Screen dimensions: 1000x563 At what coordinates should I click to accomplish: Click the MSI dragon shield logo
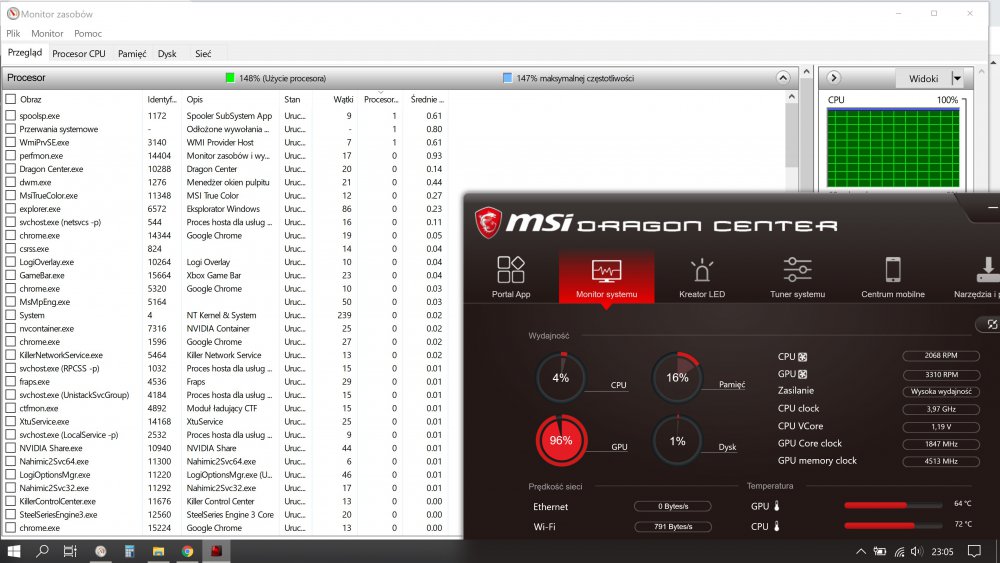click(487, 222)
